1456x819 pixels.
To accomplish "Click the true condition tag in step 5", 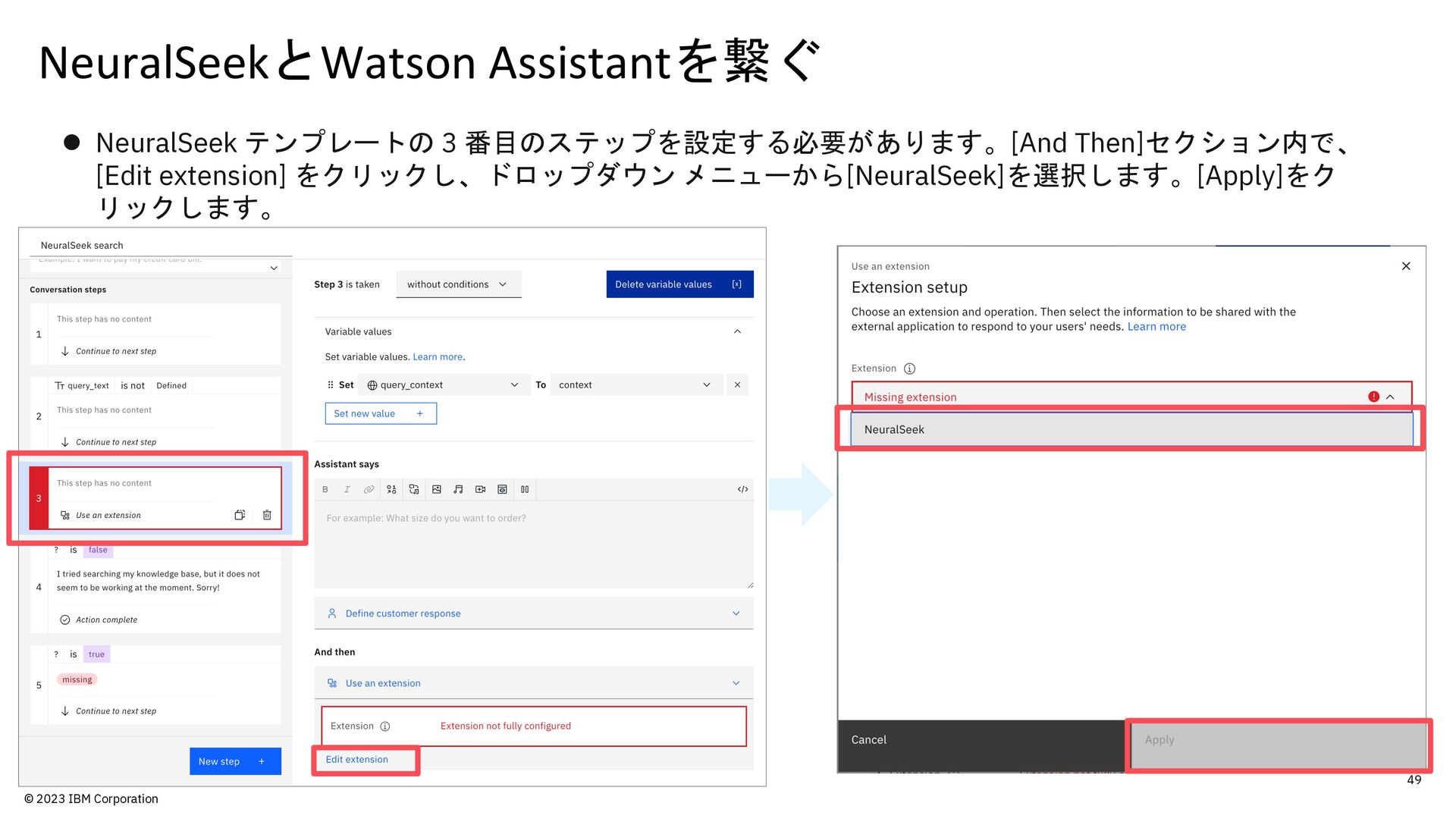I will coord(96,654).
